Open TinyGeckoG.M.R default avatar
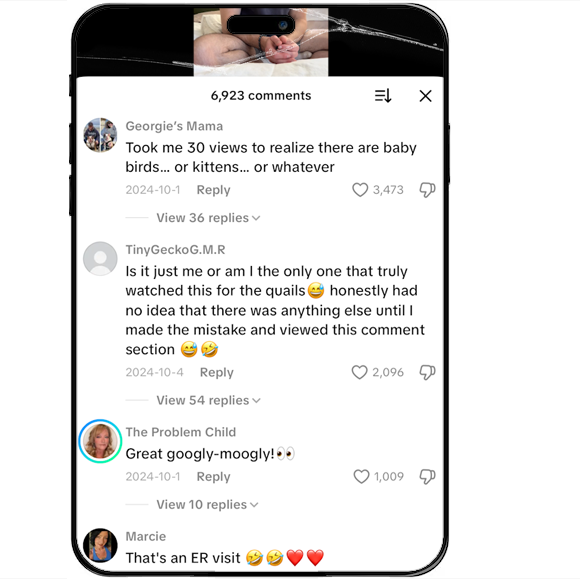The height and width of the screenshot is (579, 580). pyautogui.click(x=100, y=259)
